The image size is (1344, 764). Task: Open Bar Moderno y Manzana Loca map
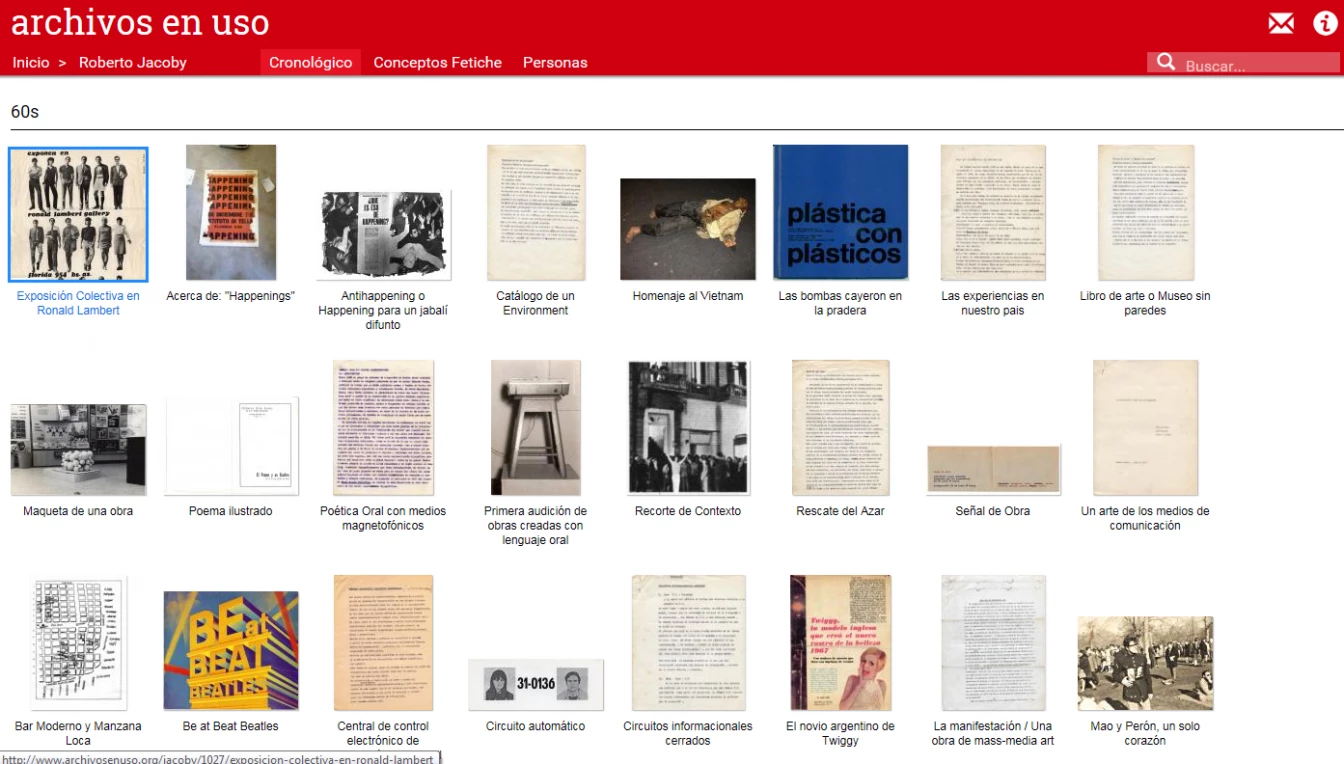tap(78, 642)
